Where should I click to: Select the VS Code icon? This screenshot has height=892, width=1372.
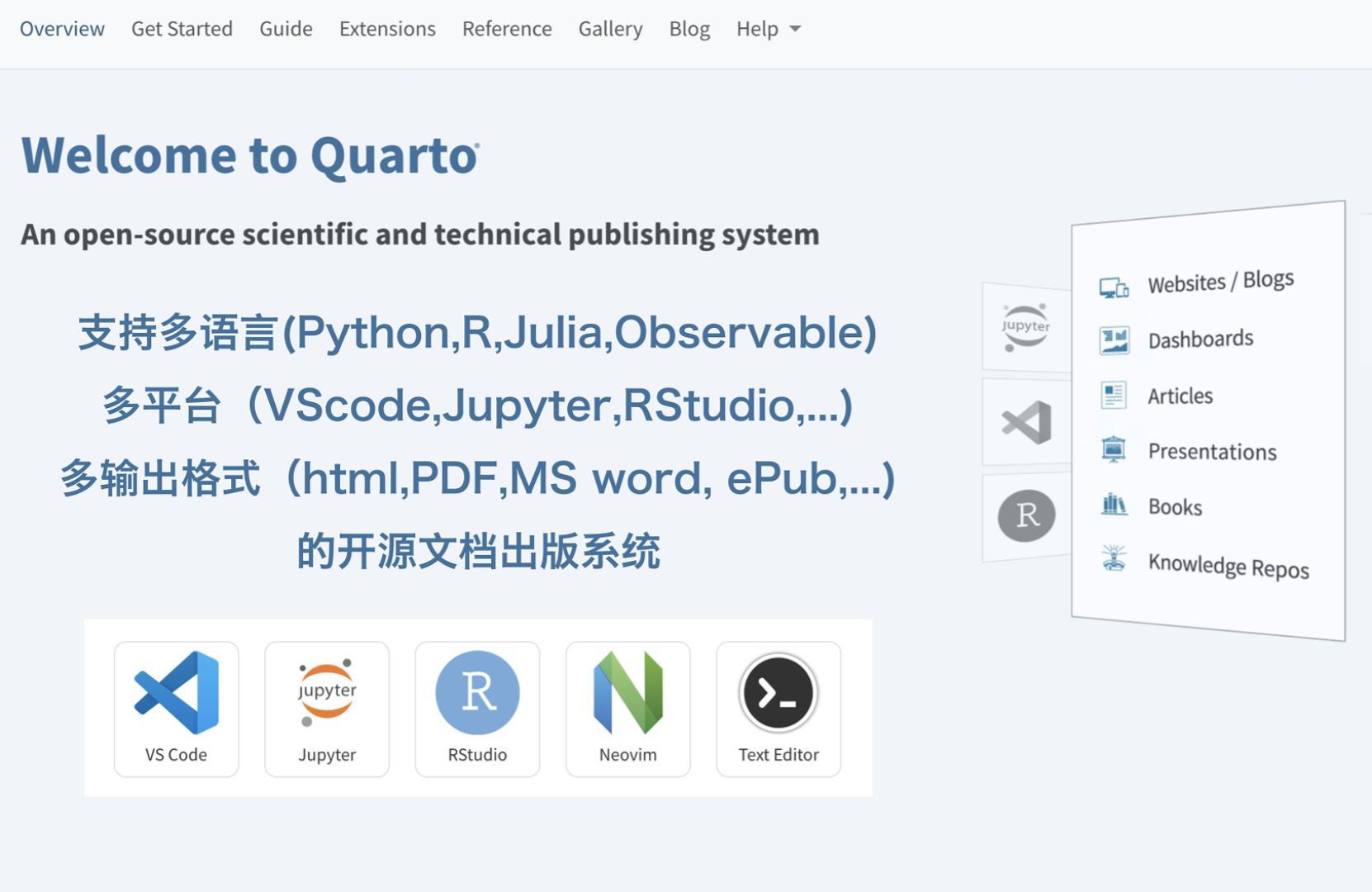pyautogui.click(x=176, y=694)
